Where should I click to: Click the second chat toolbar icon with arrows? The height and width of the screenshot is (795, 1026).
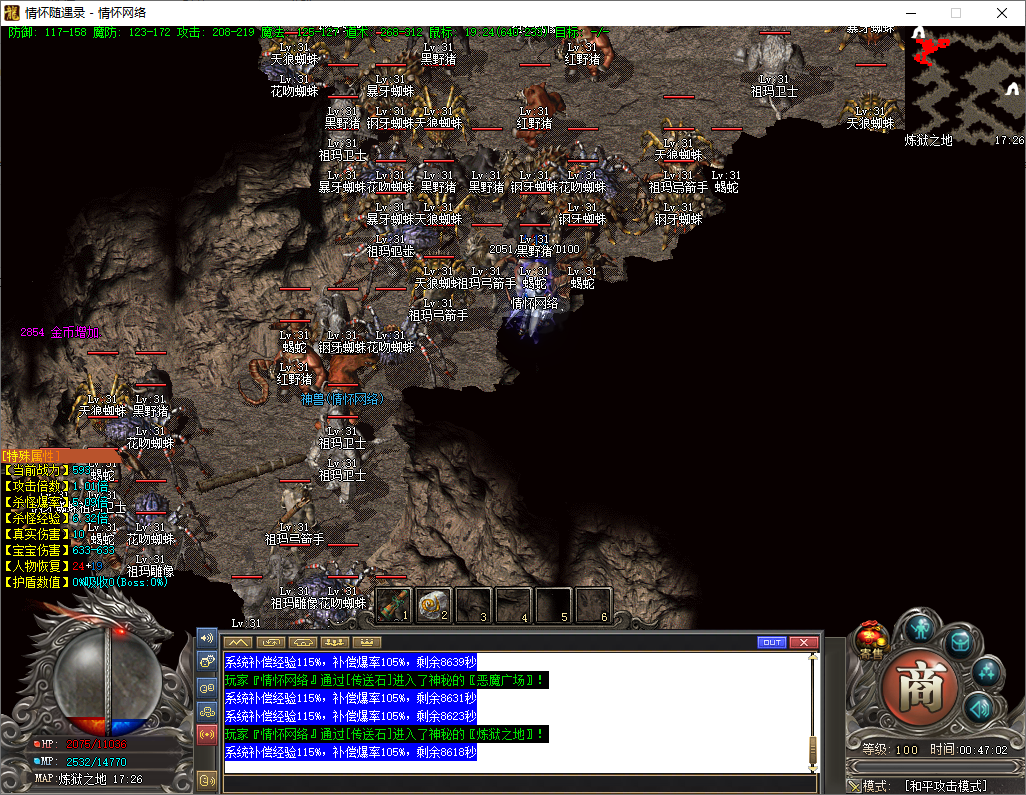tap(270, 643)
